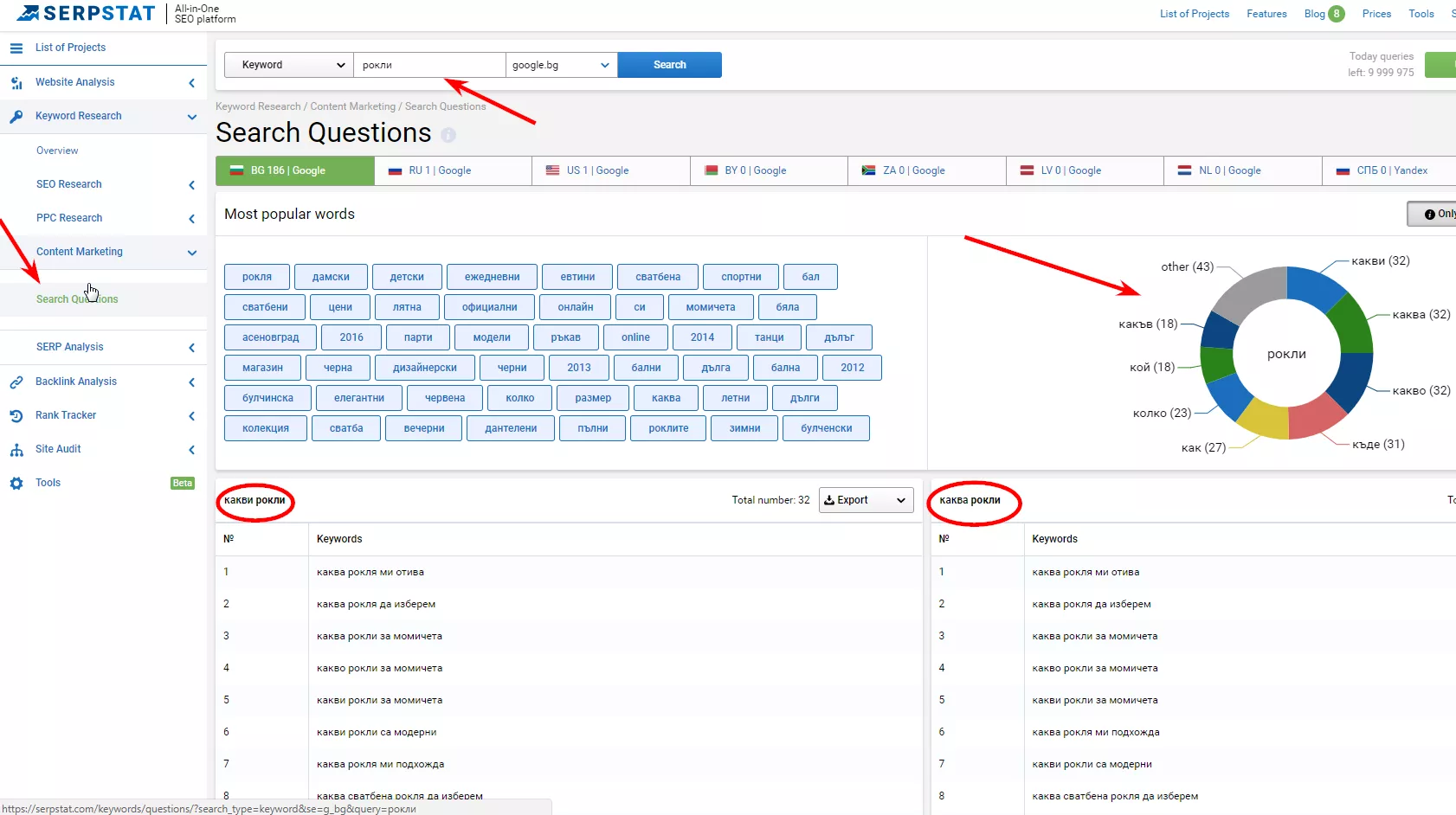The image size is (1456, 815).
Task: Collapse the Keyword Research chevron
Action: click(x=191, y=117)
